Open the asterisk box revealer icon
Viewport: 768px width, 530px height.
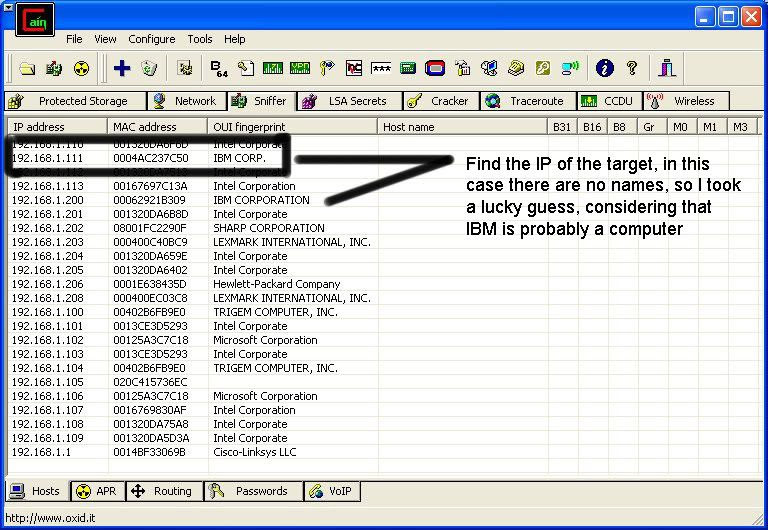pos(381,68)
